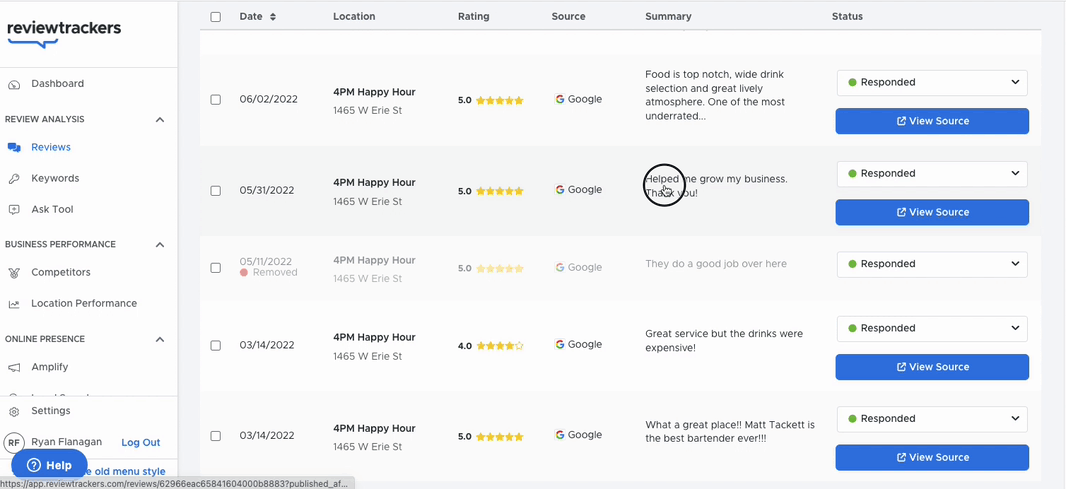Open review 'Food is top notch'
The width and height of the screenshot is (1066, 489).
click(x=715, y=95)
